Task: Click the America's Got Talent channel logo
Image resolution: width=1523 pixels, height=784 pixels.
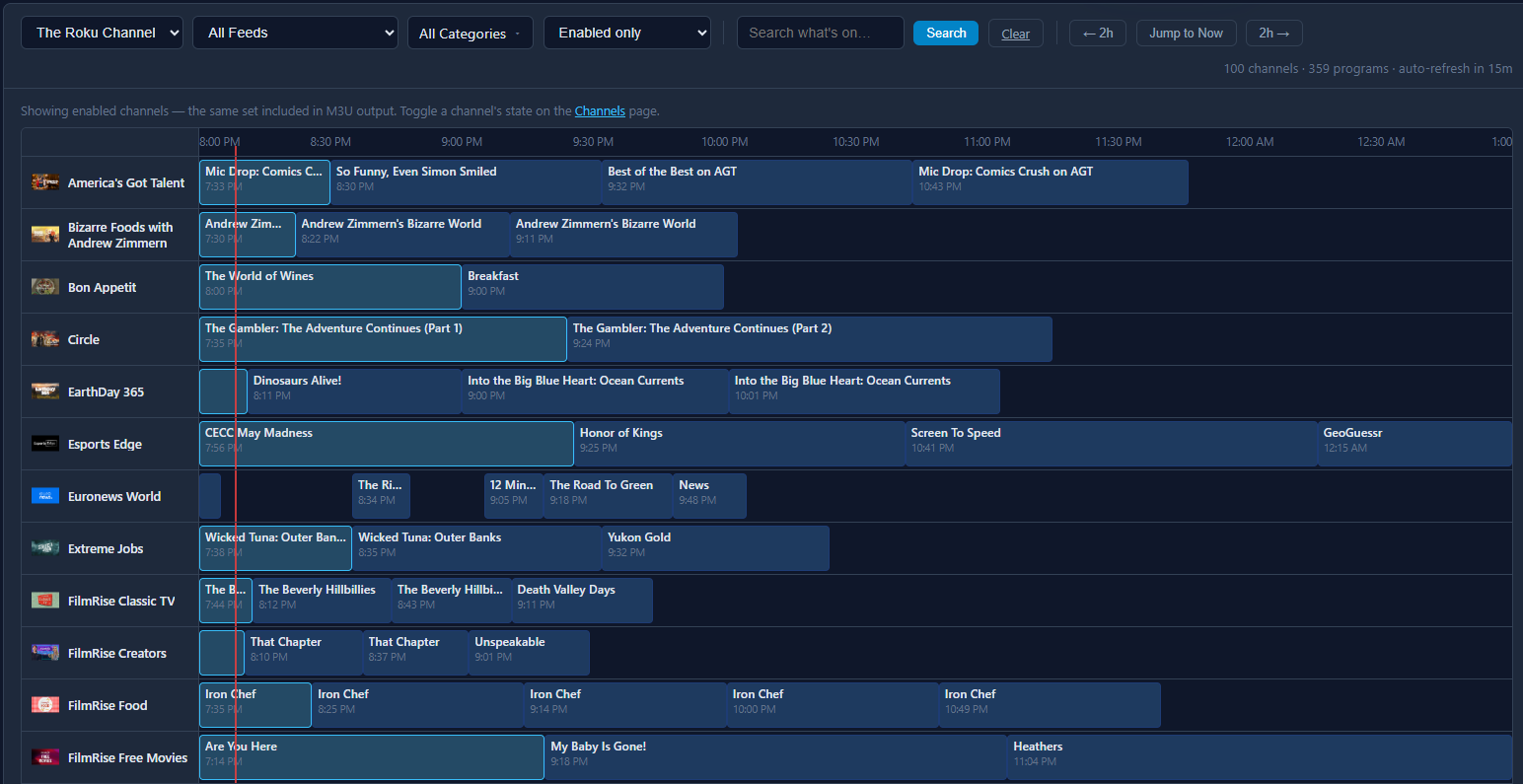Action: tap(45, 182)
